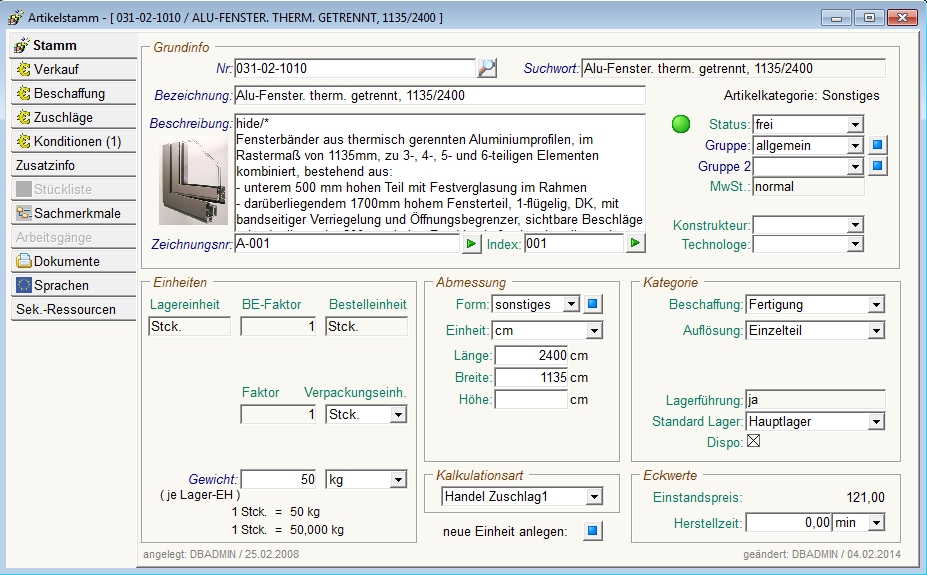The image size is (927, 575).
Task: Open the Standard Lager dropdown
Action: (x=876, y=422)
